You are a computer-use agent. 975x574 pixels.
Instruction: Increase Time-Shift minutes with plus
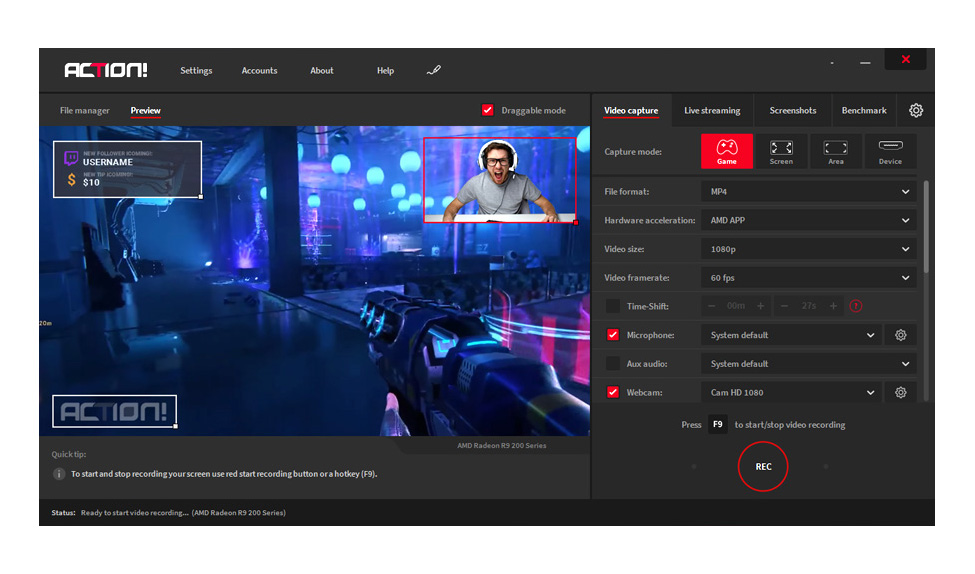(x=760, y=306)
